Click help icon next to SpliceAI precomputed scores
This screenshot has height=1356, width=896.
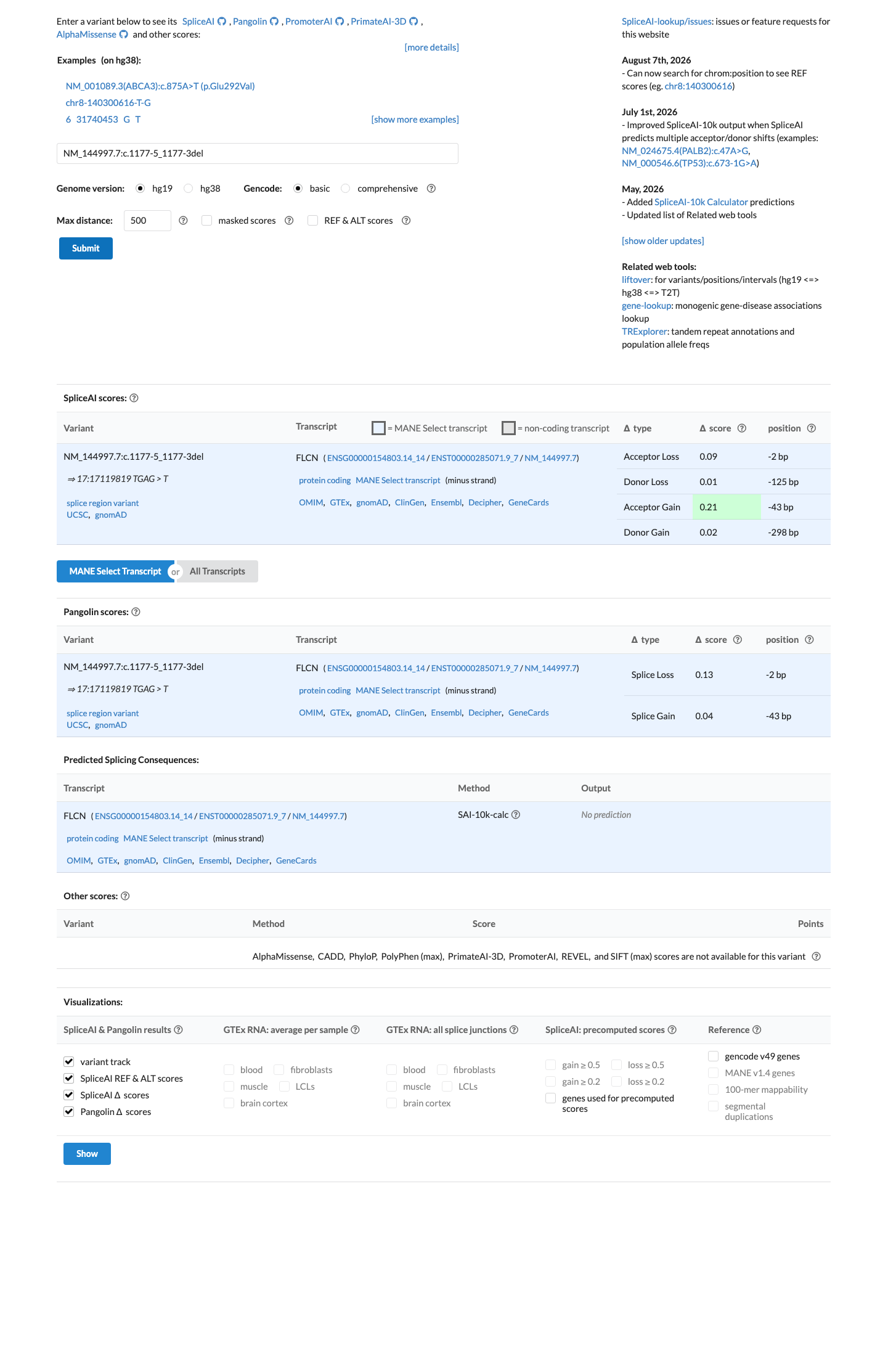click(x=672, y=1030)
